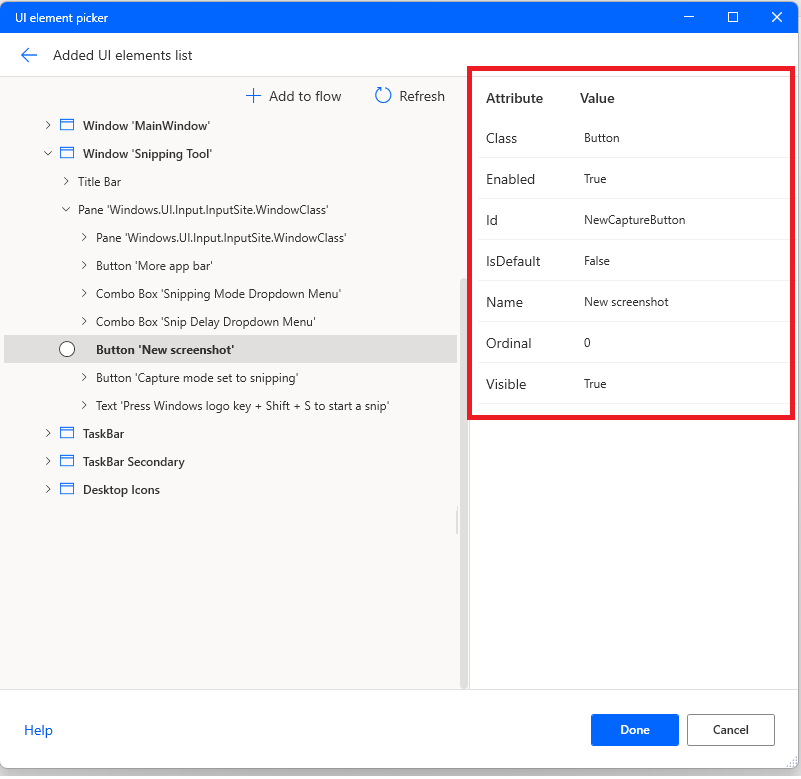Click the Refresh icon

tap(384, 96)
